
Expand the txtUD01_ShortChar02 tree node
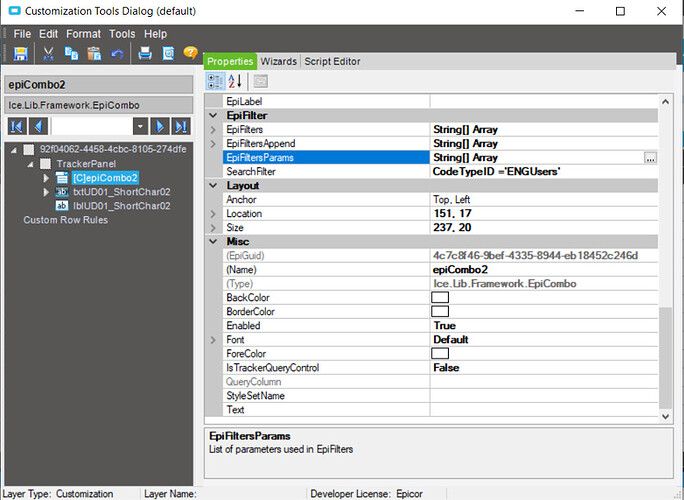pos(46,192)
